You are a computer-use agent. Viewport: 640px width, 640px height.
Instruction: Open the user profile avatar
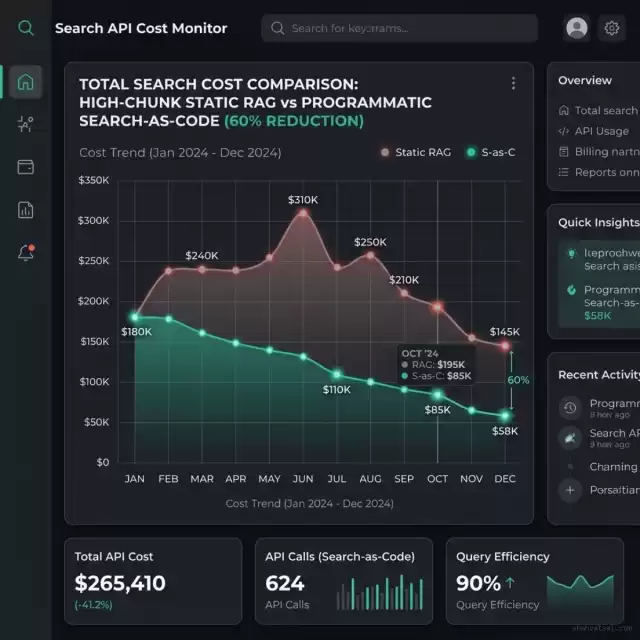(x=577, y=28)
